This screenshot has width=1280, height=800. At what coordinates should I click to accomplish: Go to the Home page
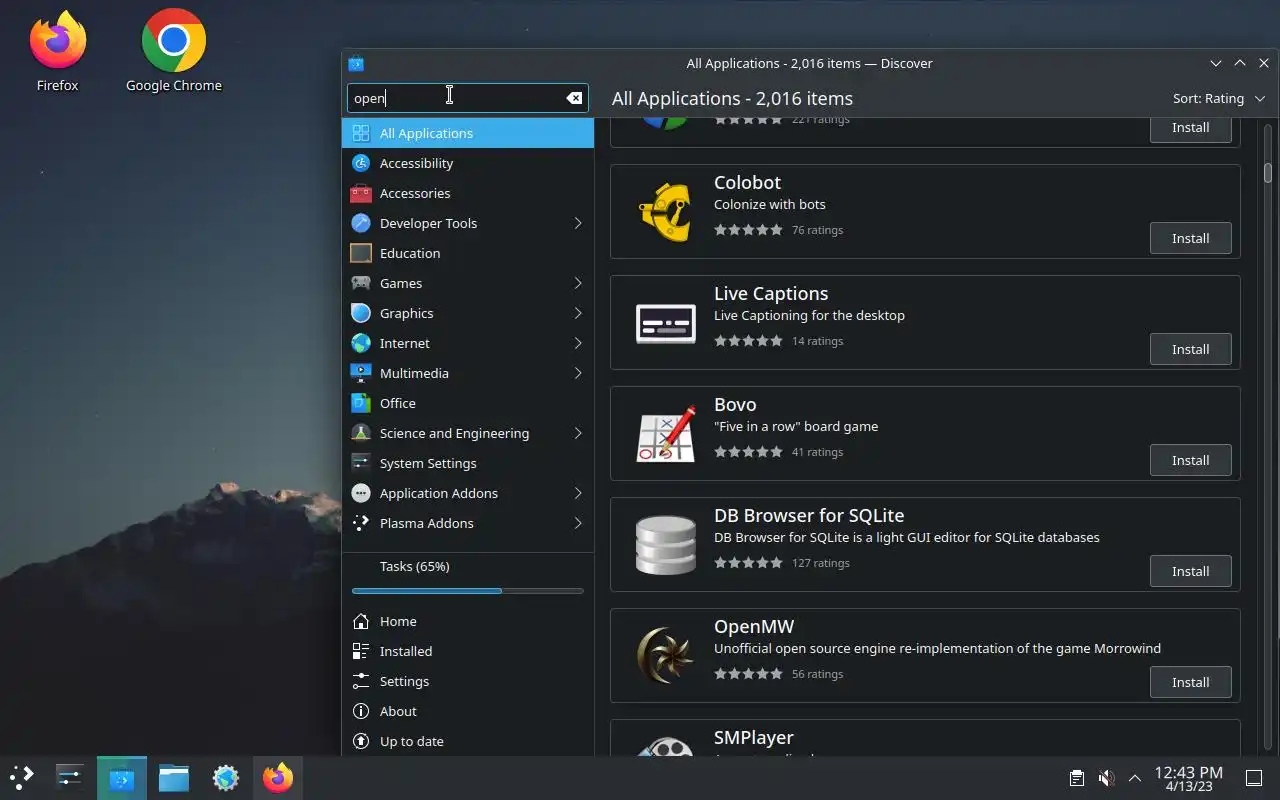click(468, 621)
